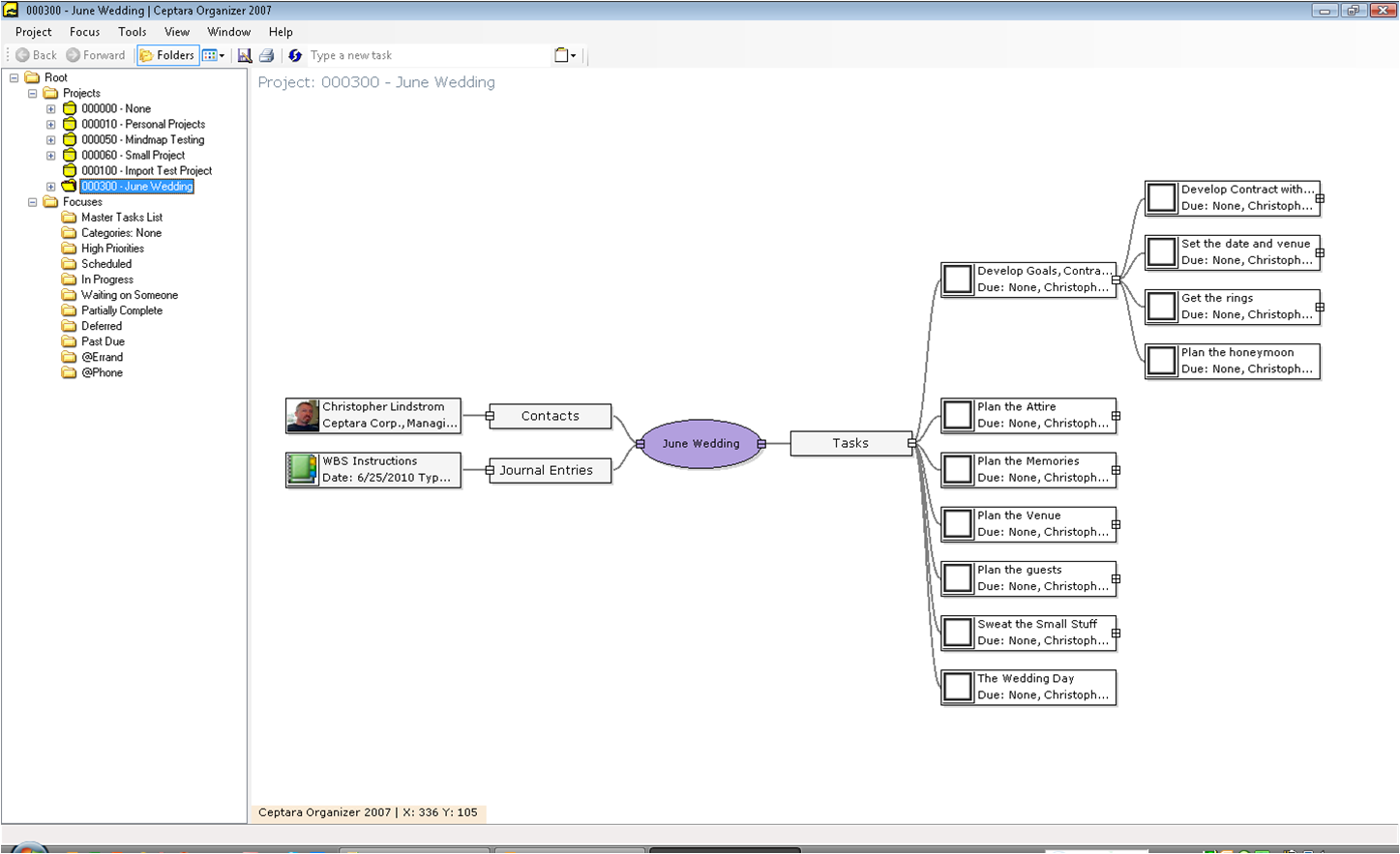Expand the 000060 - Small Project node
The width and height of the screenshot is (1400, 854).
click(51, 155)
